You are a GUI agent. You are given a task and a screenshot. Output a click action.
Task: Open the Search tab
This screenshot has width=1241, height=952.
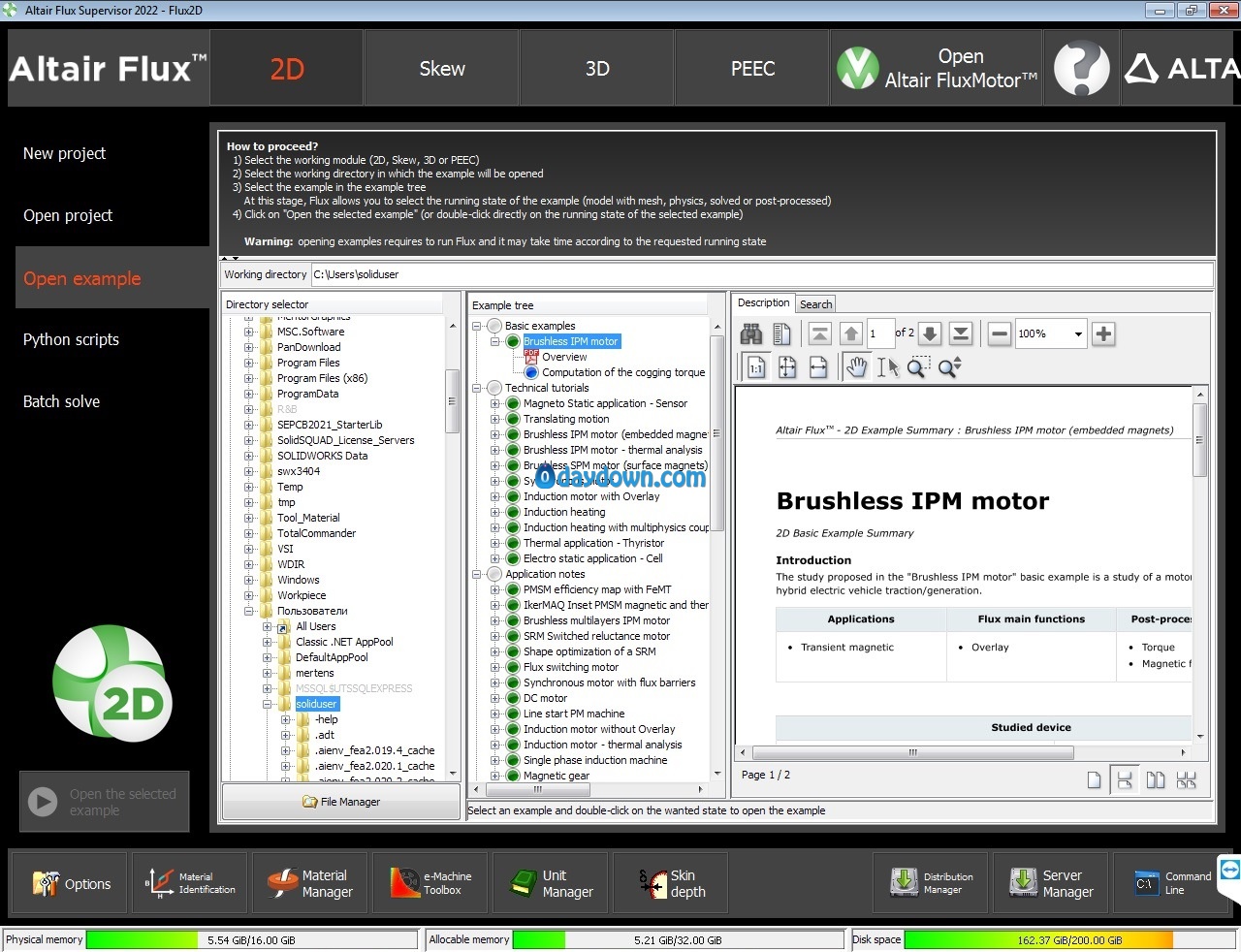tap(815, 304)
